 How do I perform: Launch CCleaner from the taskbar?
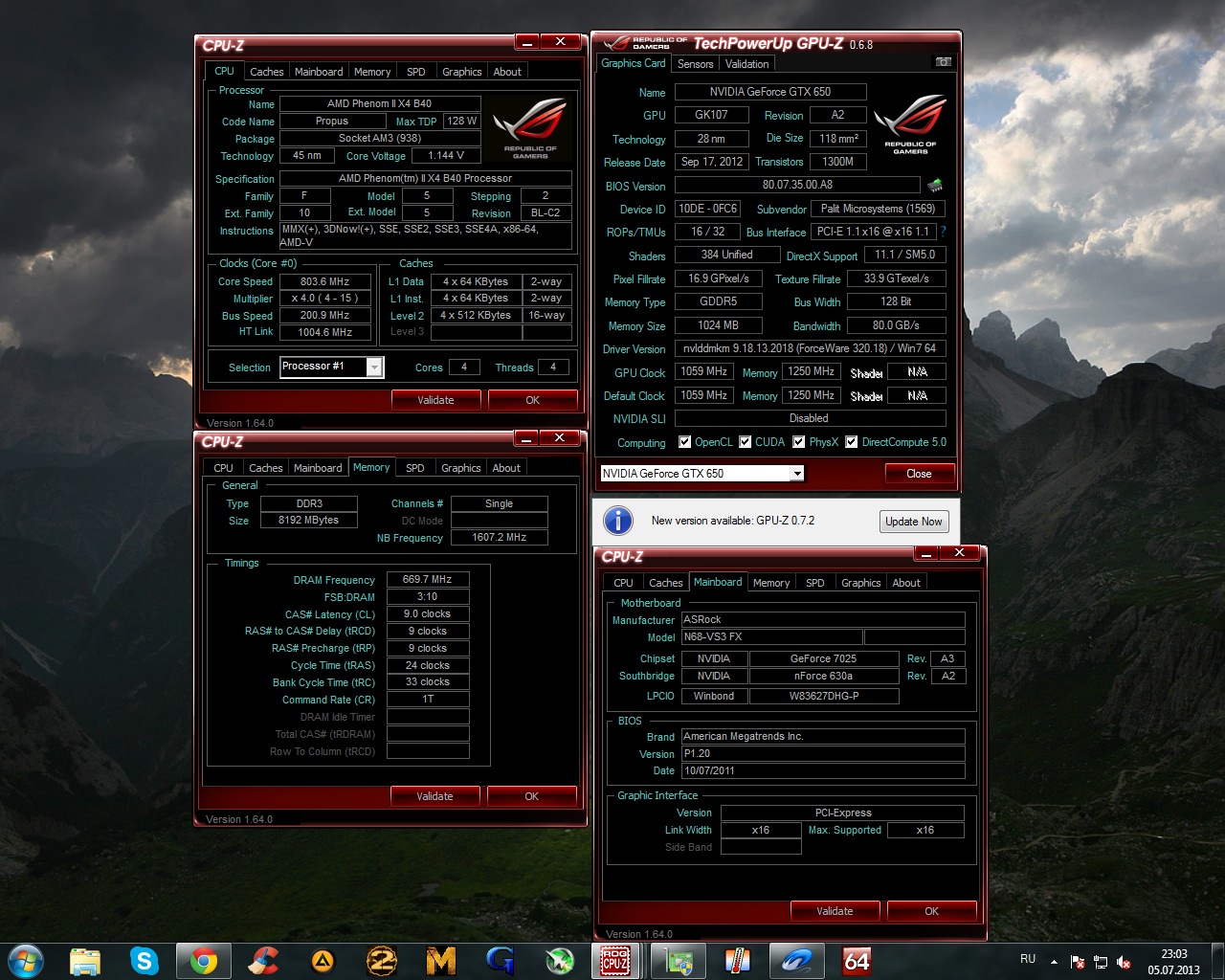(262, 960)
